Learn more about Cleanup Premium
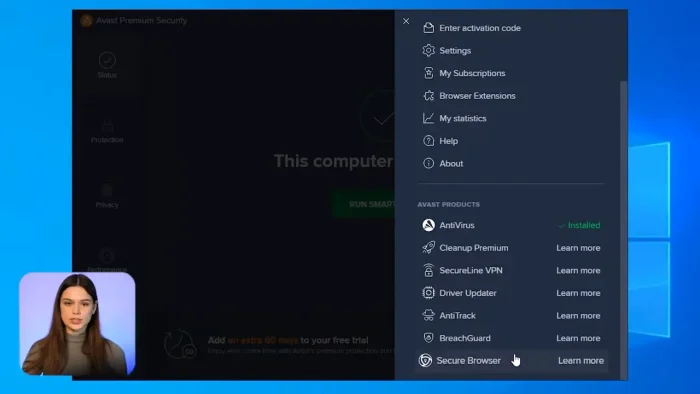This screenshot has width=700, height=394. tap(578, 248)
